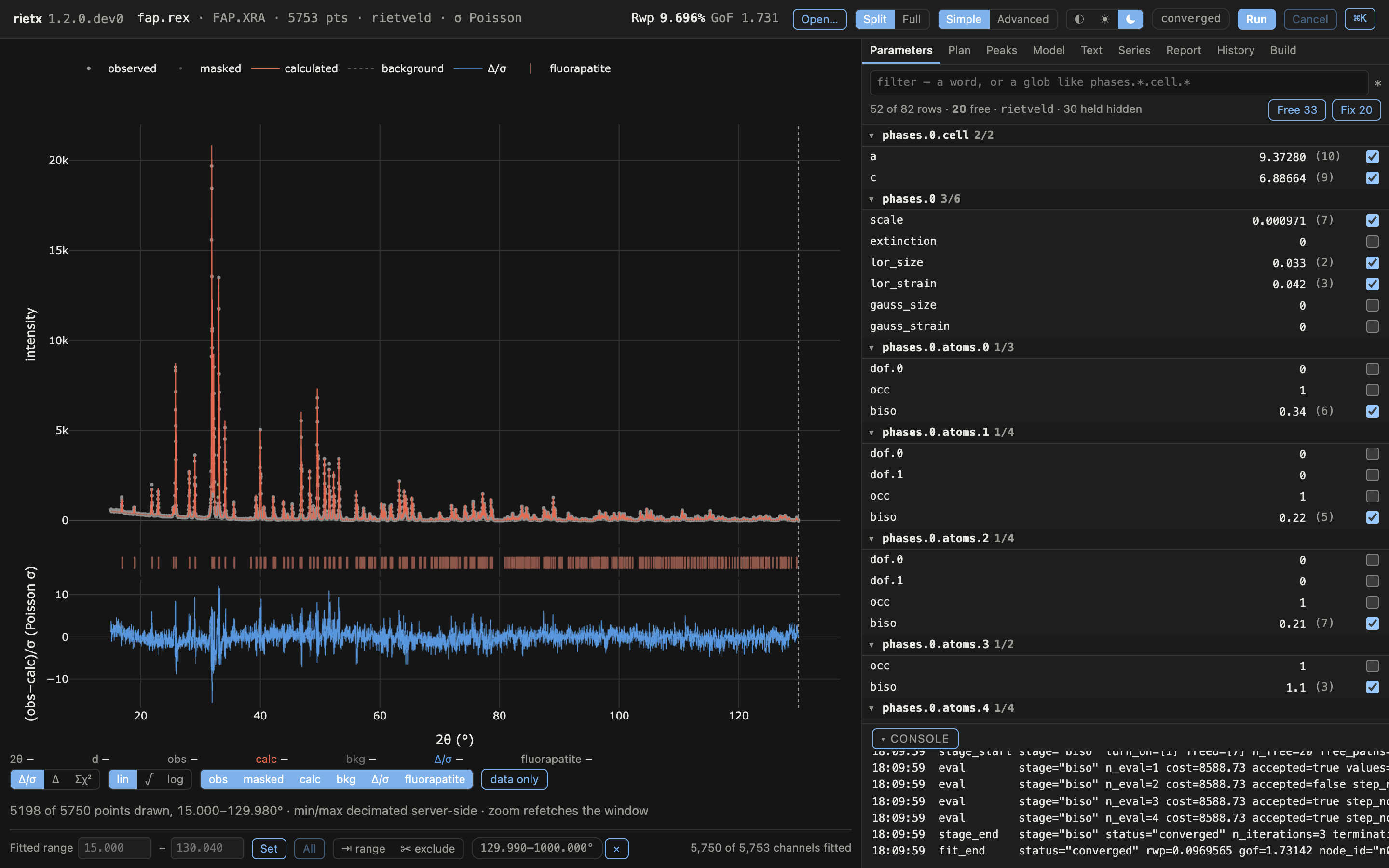Collapse the phases.0.atoms.2 group

[x=872, y=539]
